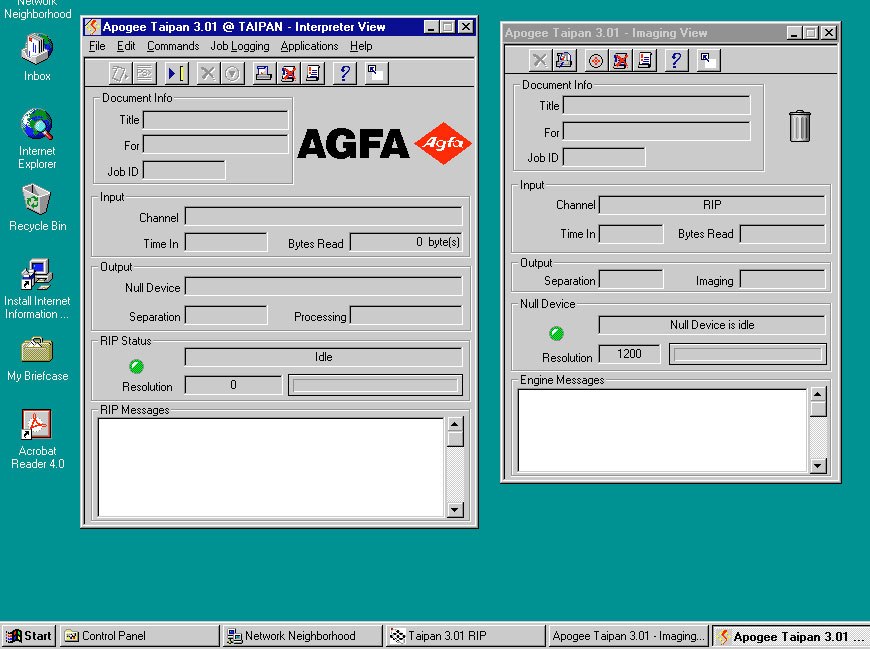Click the imaging device icon in Imaging View toolbar

coord(564,60)
